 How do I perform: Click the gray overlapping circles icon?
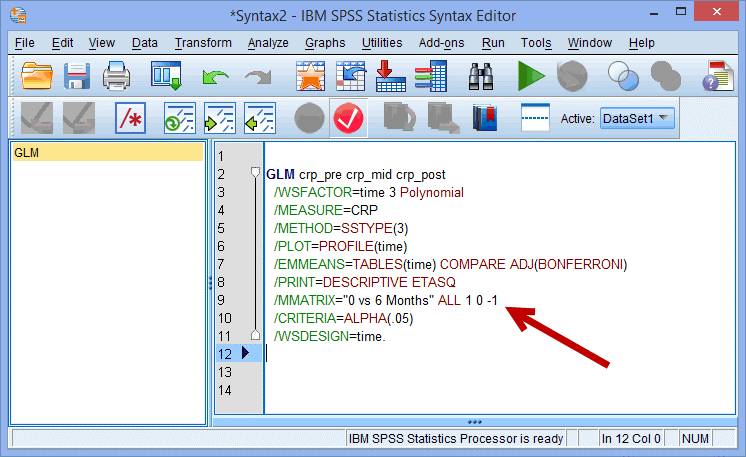pos(666,76)
